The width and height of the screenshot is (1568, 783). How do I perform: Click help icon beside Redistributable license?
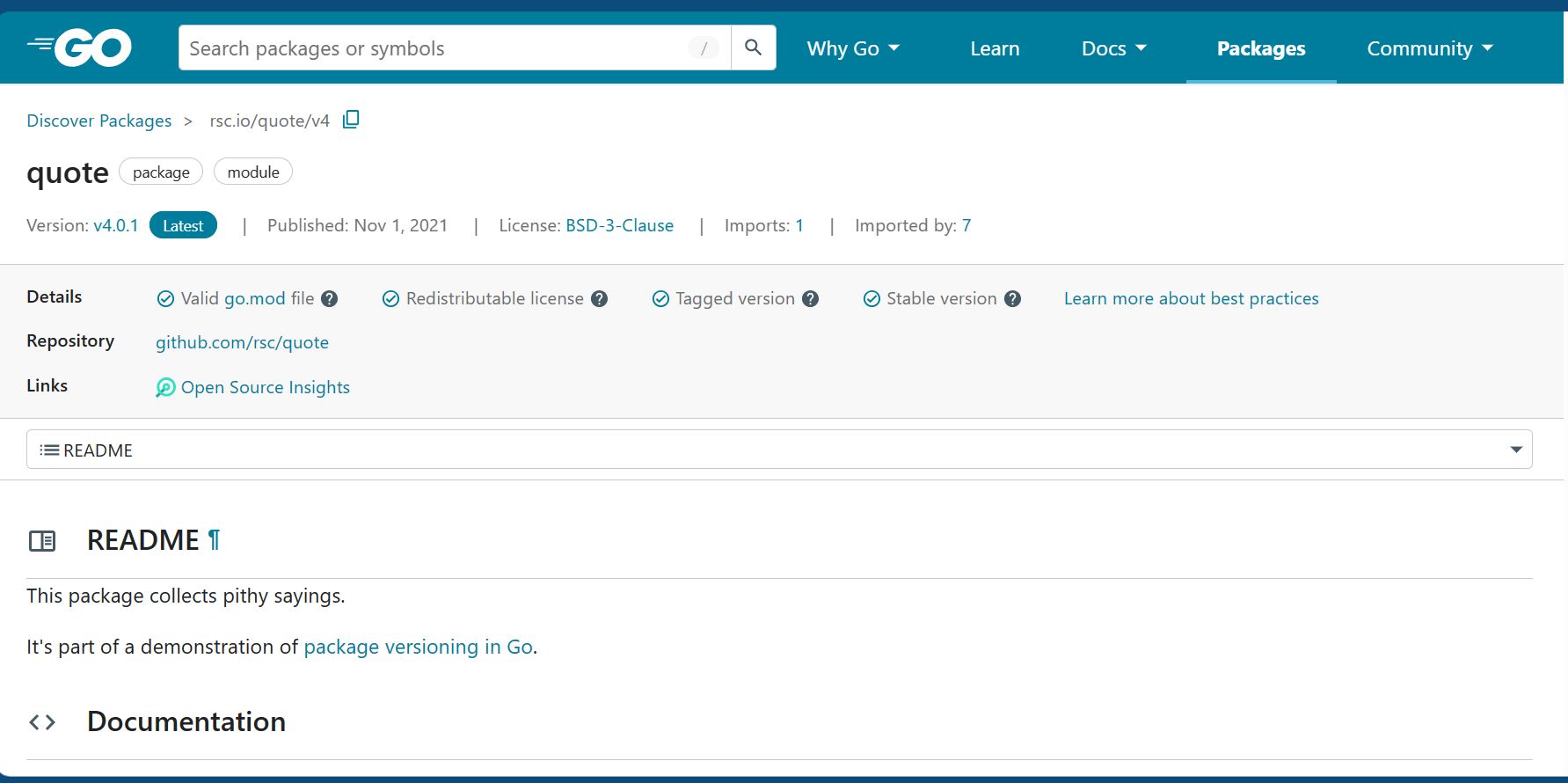click(x=600, y=299)
